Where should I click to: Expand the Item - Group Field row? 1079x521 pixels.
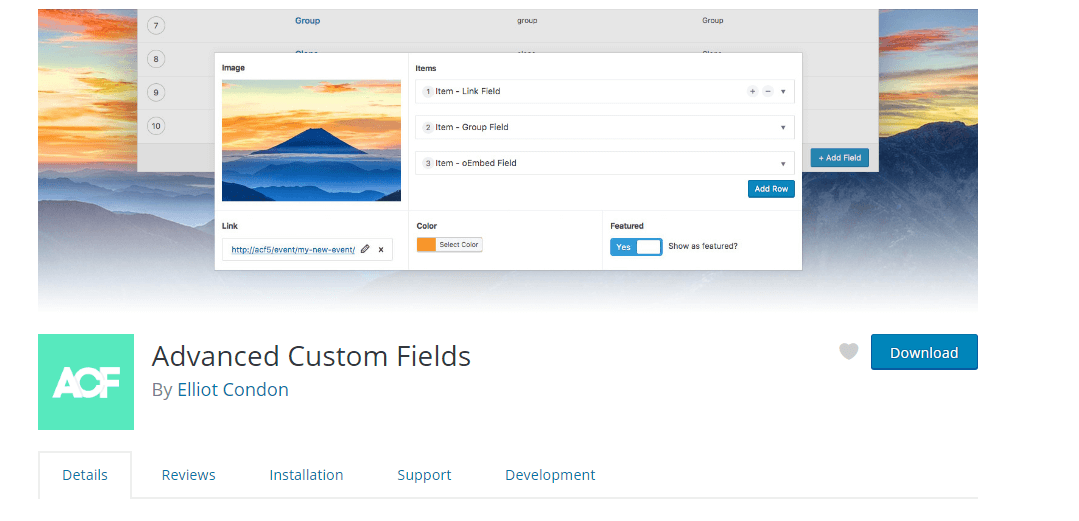coord(605,127)
